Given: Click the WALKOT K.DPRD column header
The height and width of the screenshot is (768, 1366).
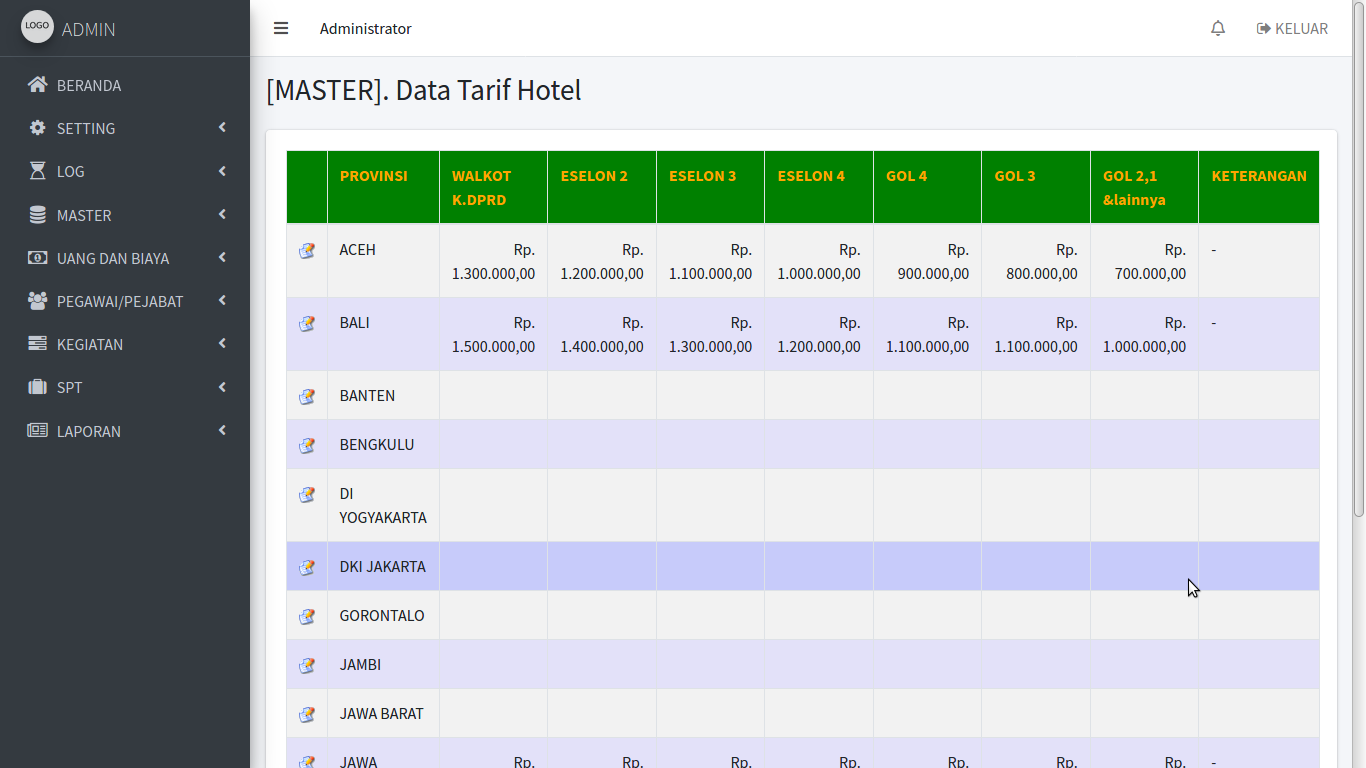Looking at the screenshot, I should pos(494,187).
